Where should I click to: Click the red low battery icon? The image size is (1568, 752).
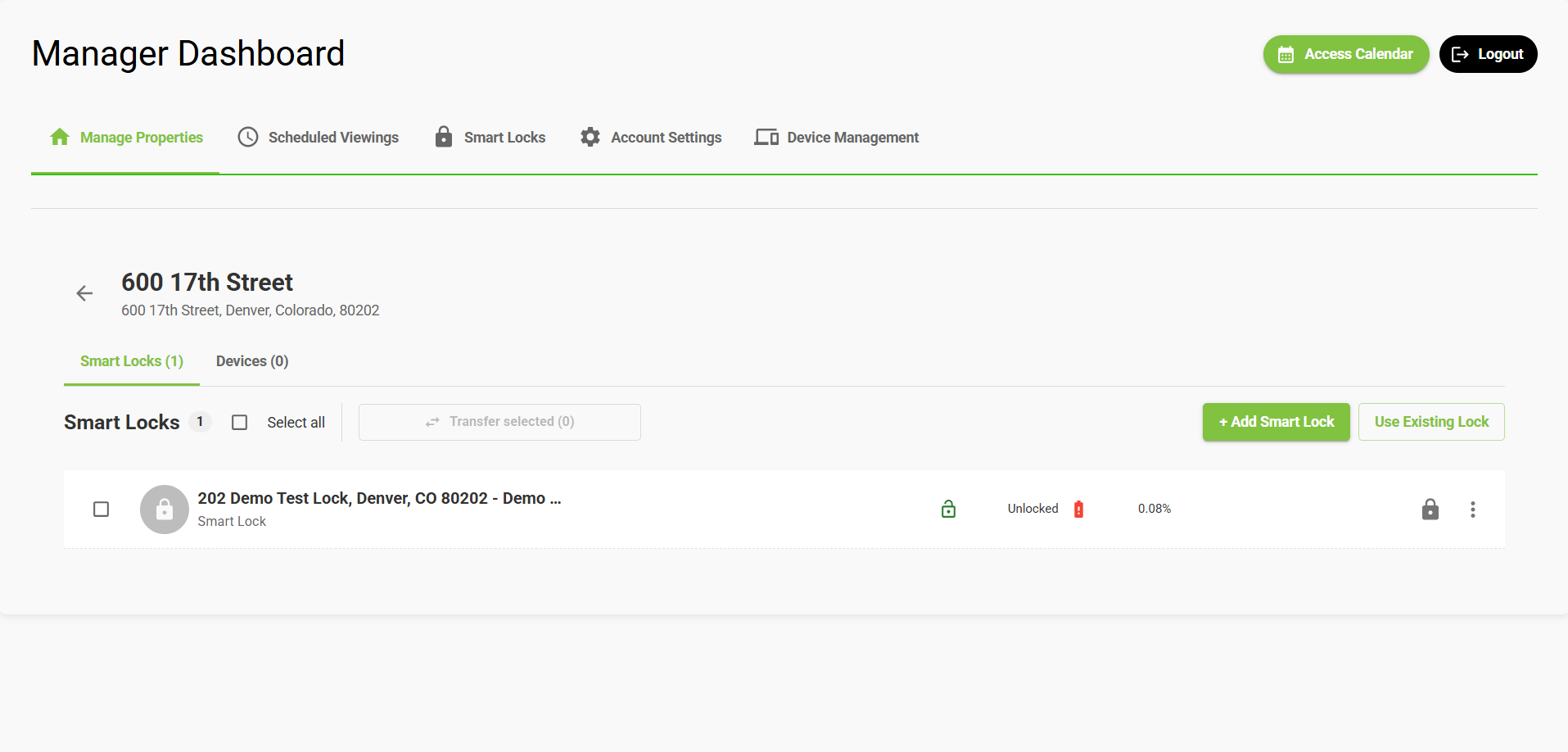coord(1078,509)
